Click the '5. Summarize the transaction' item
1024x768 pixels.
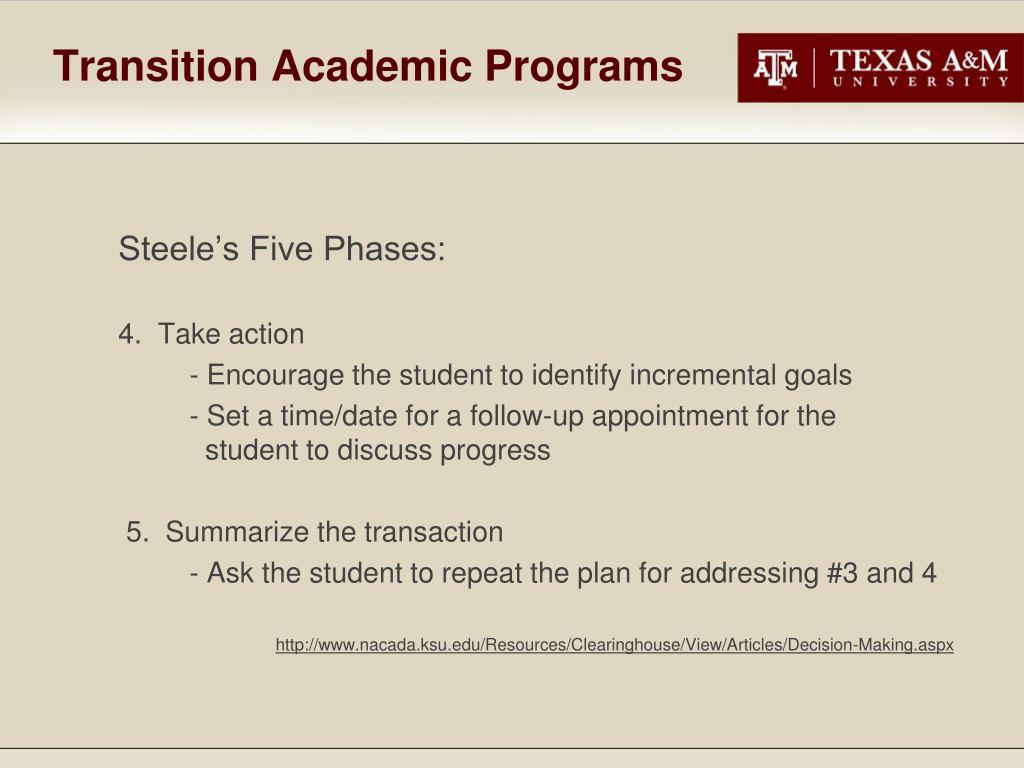(x=315, y=532)
